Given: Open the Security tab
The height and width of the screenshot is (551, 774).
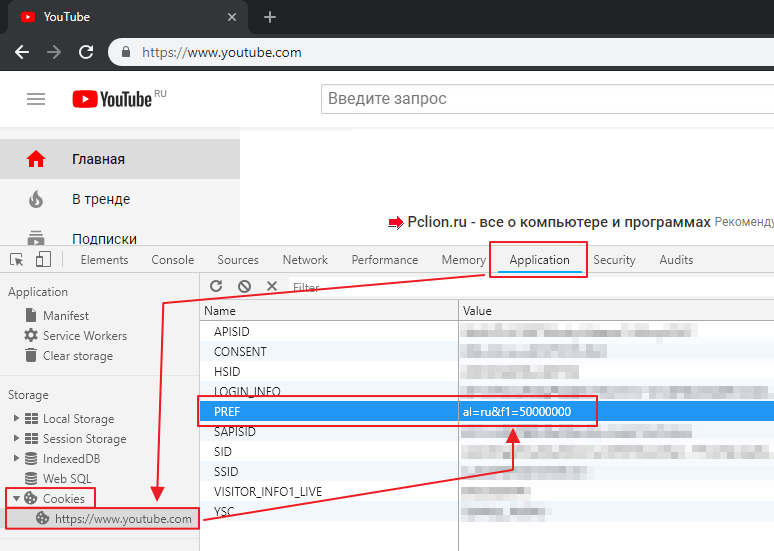Looking at the screenshot, I should pos(614,260).
